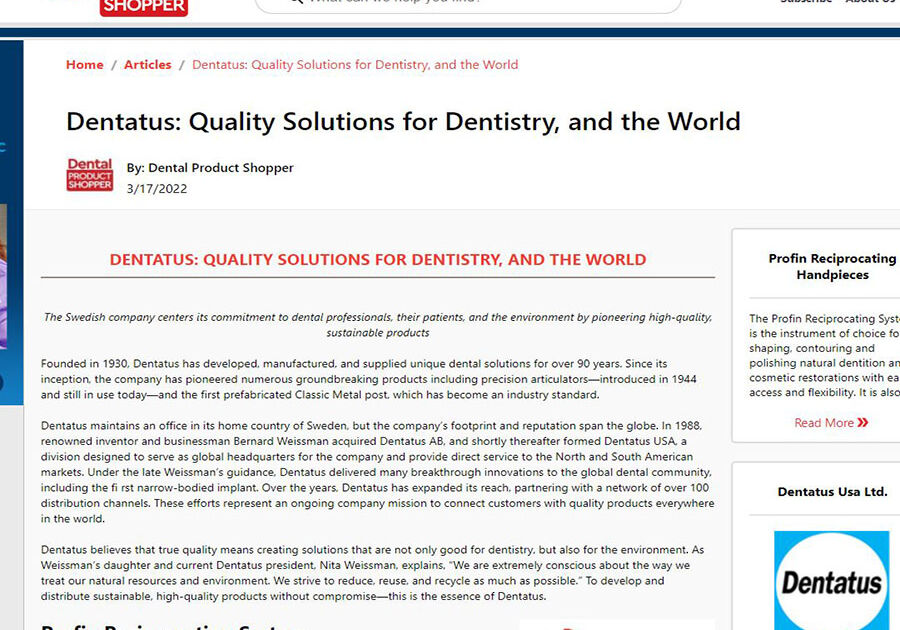The width and height of the screenshot is (900, 630).
Task: Click the main article headline
Action: coord(403,121)
